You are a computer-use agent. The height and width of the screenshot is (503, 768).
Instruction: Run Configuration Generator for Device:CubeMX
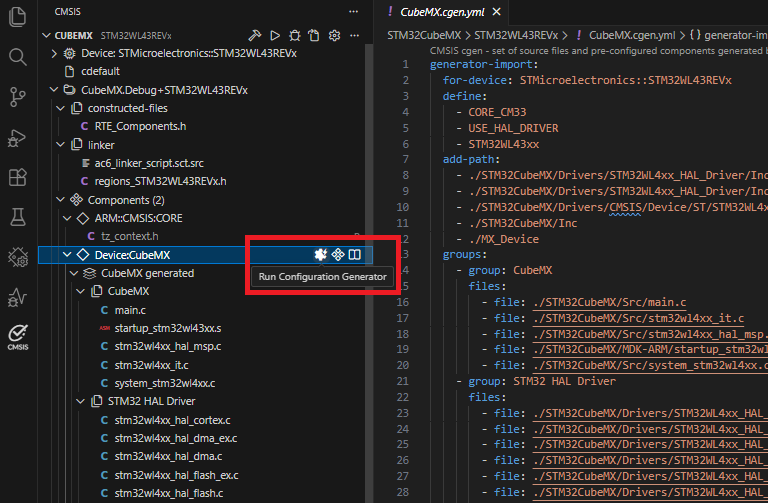tap(320, 254)
